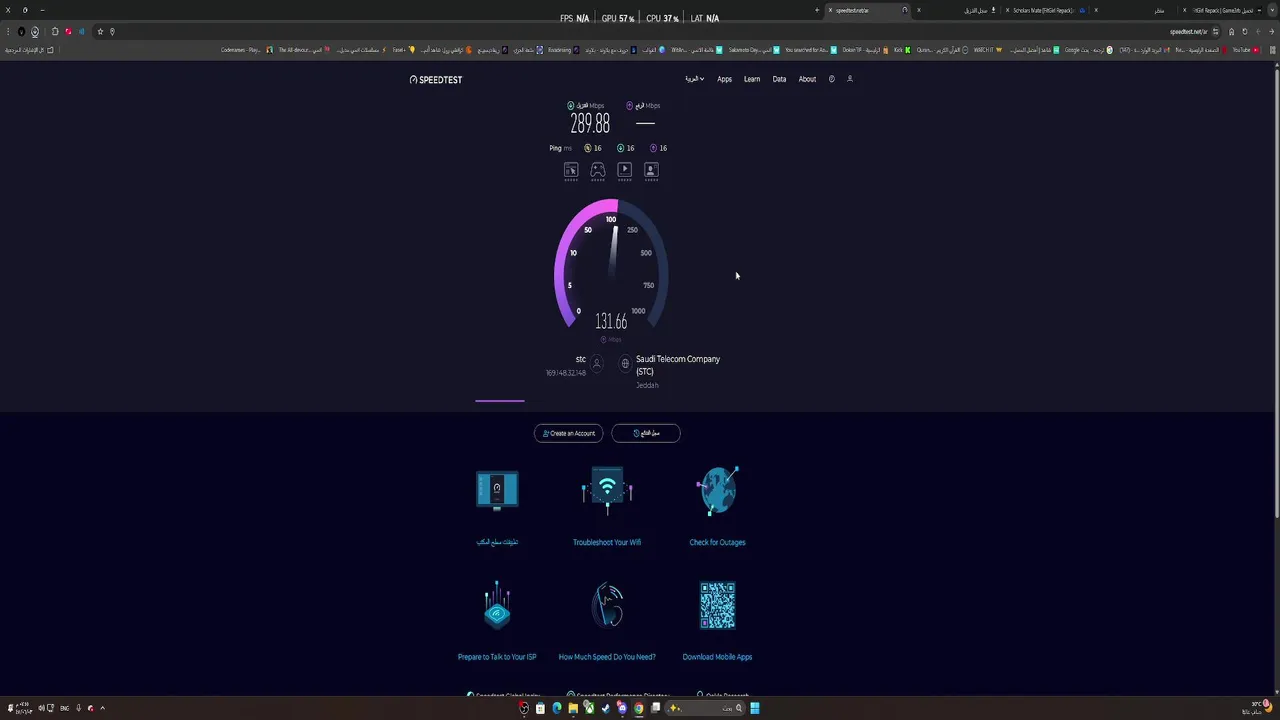The width and height of the screenshot is (1280, 720).
Task: Click the help question-mark icon in header
Action: pos(831,79)
